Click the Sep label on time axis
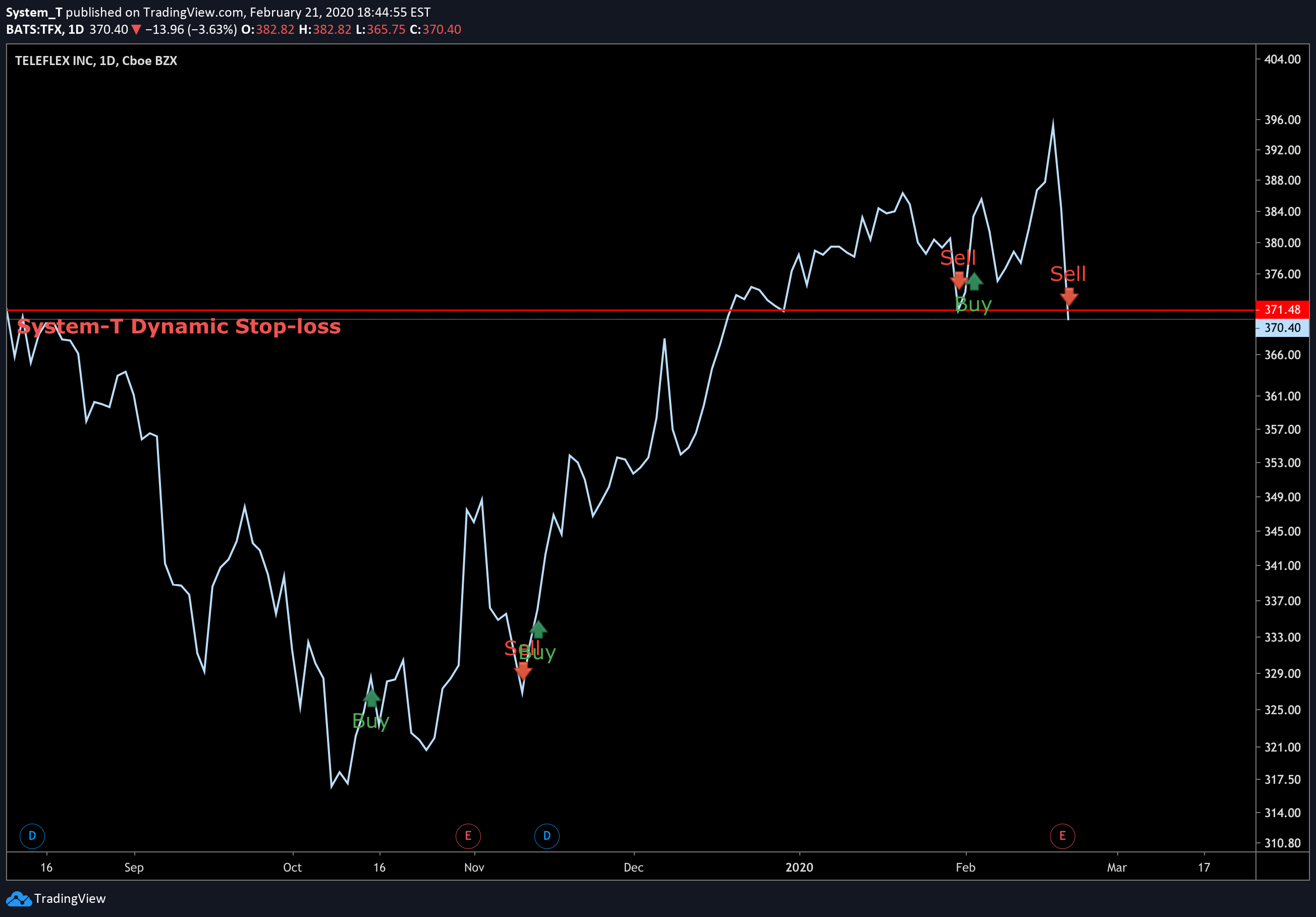 pos(134,867)
